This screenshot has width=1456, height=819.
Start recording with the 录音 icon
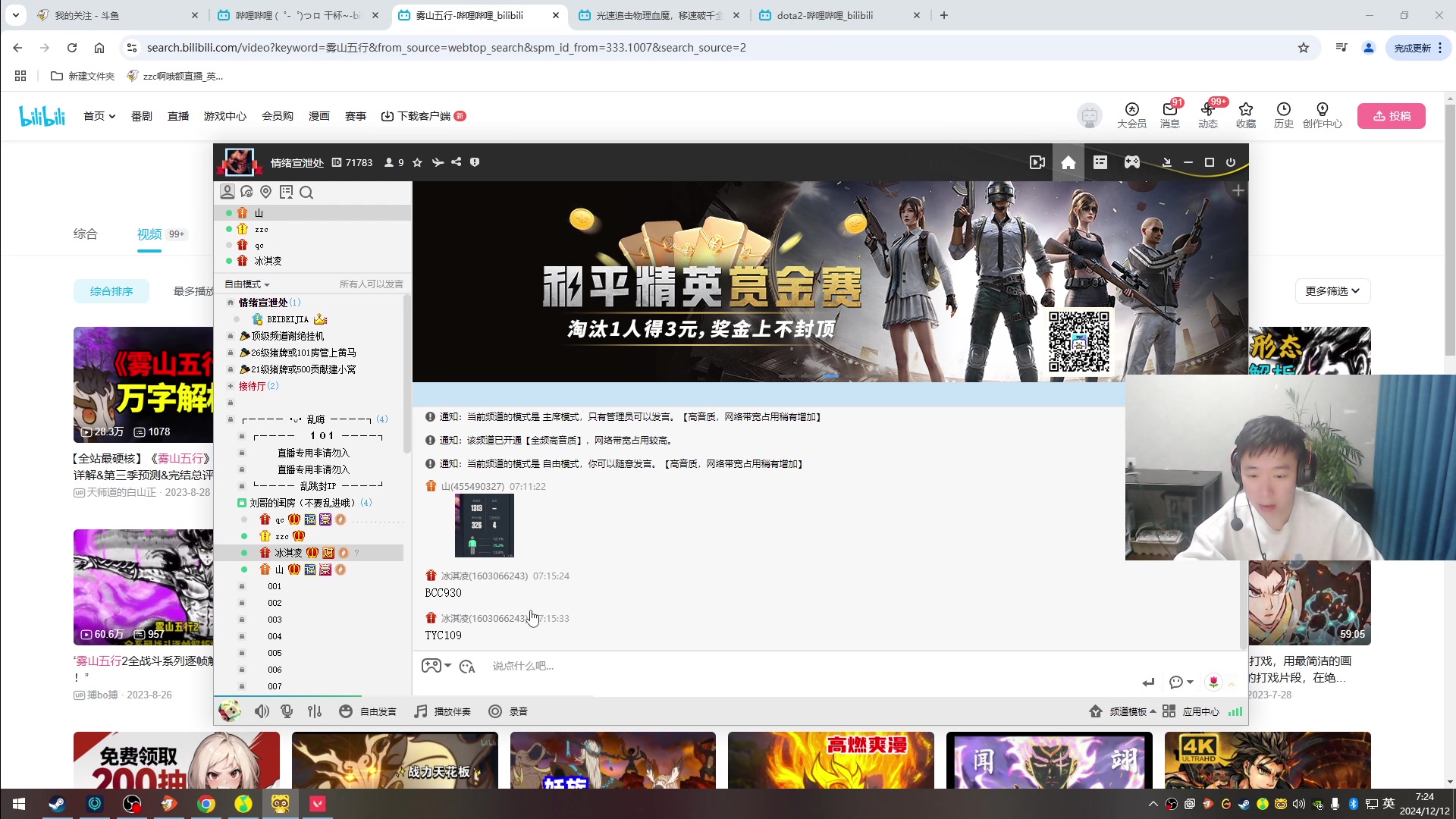coord(508,711)
